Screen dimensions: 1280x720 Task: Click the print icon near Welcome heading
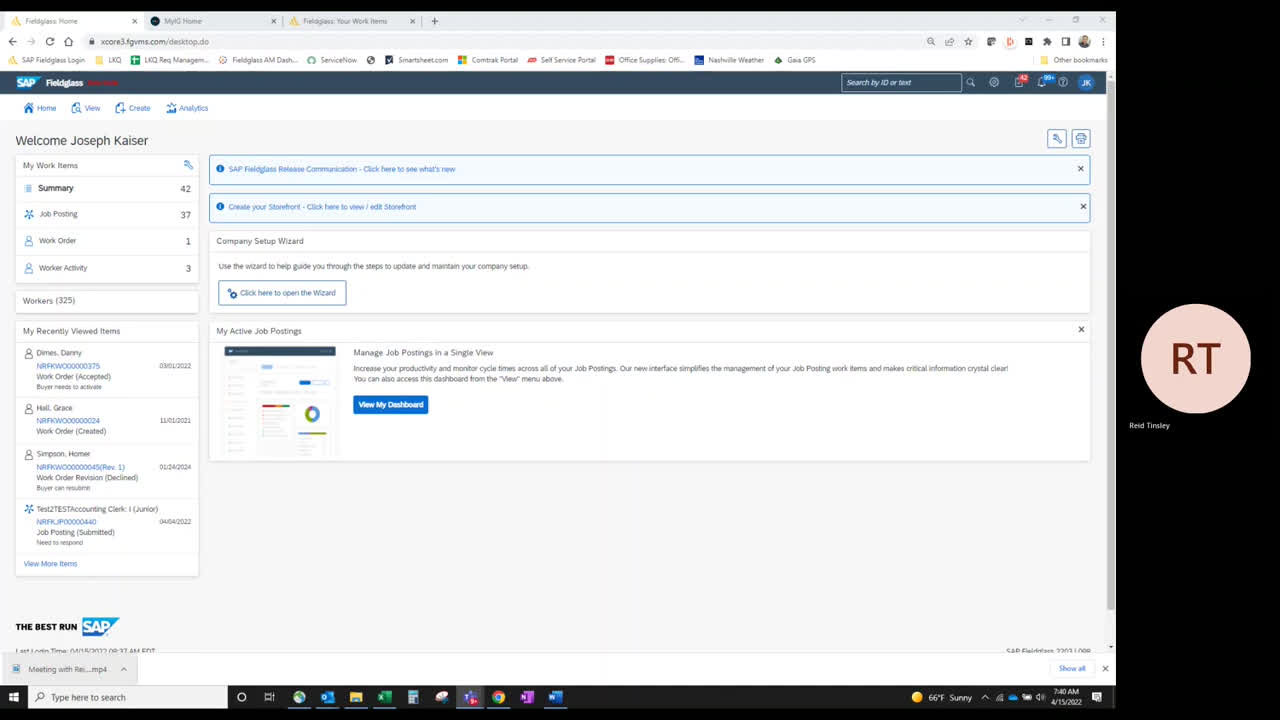coord(1081,139)
